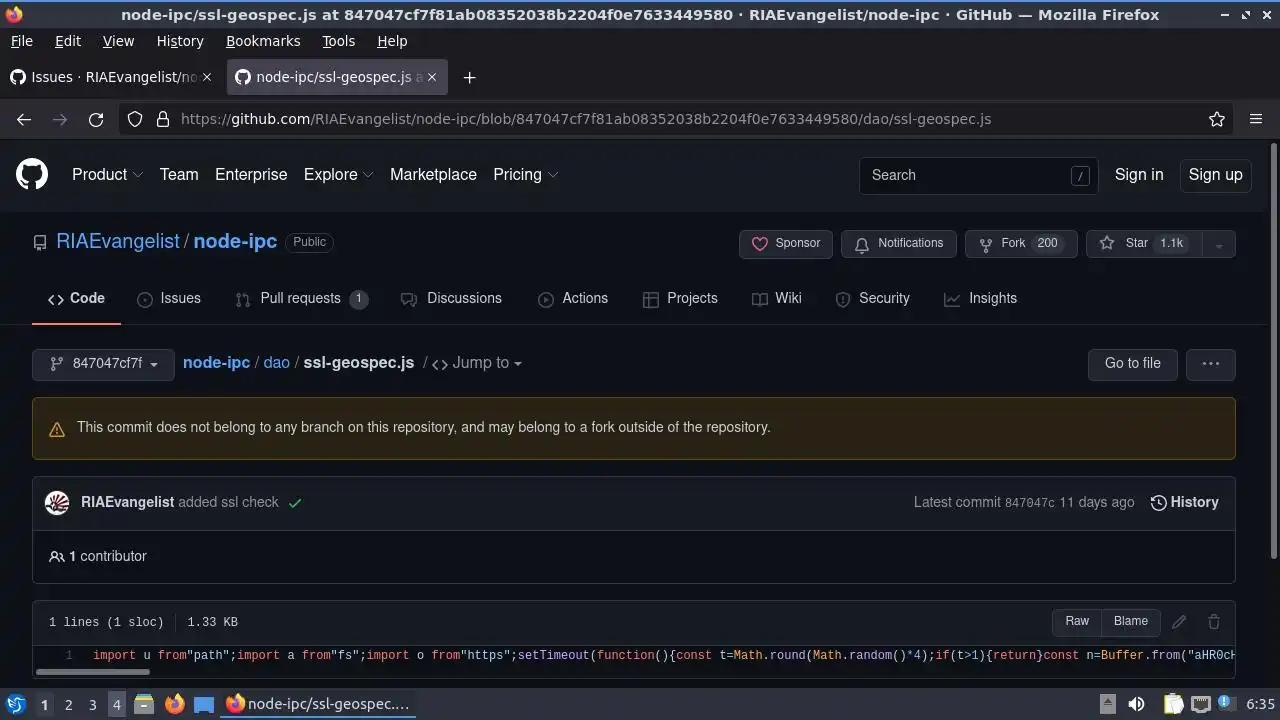Open the History menu in menu bar
The image size is (1280, 720).
coord(180,41)
